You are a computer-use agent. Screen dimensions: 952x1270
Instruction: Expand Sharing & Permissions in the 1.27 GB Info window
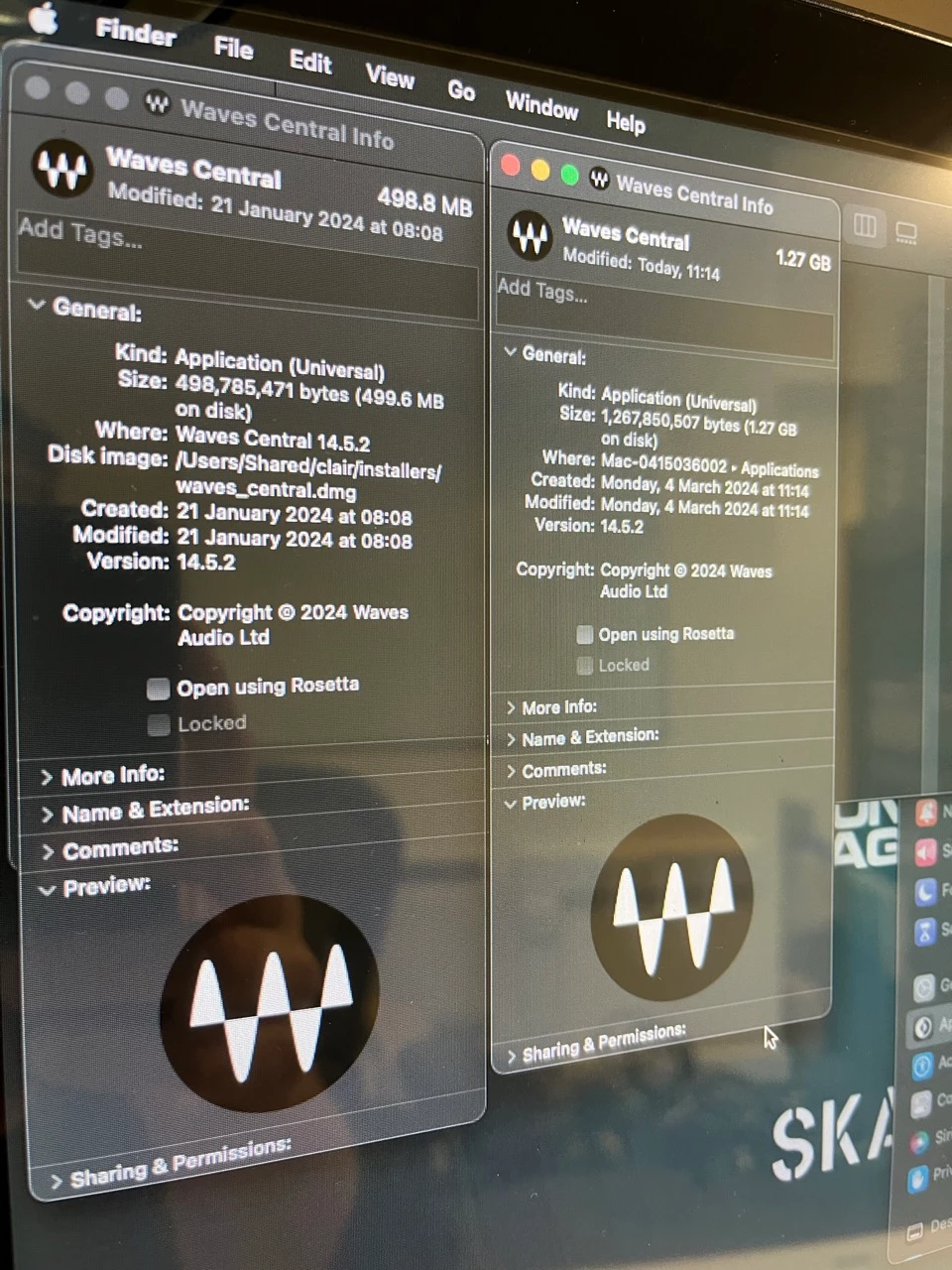(512, 1057)
